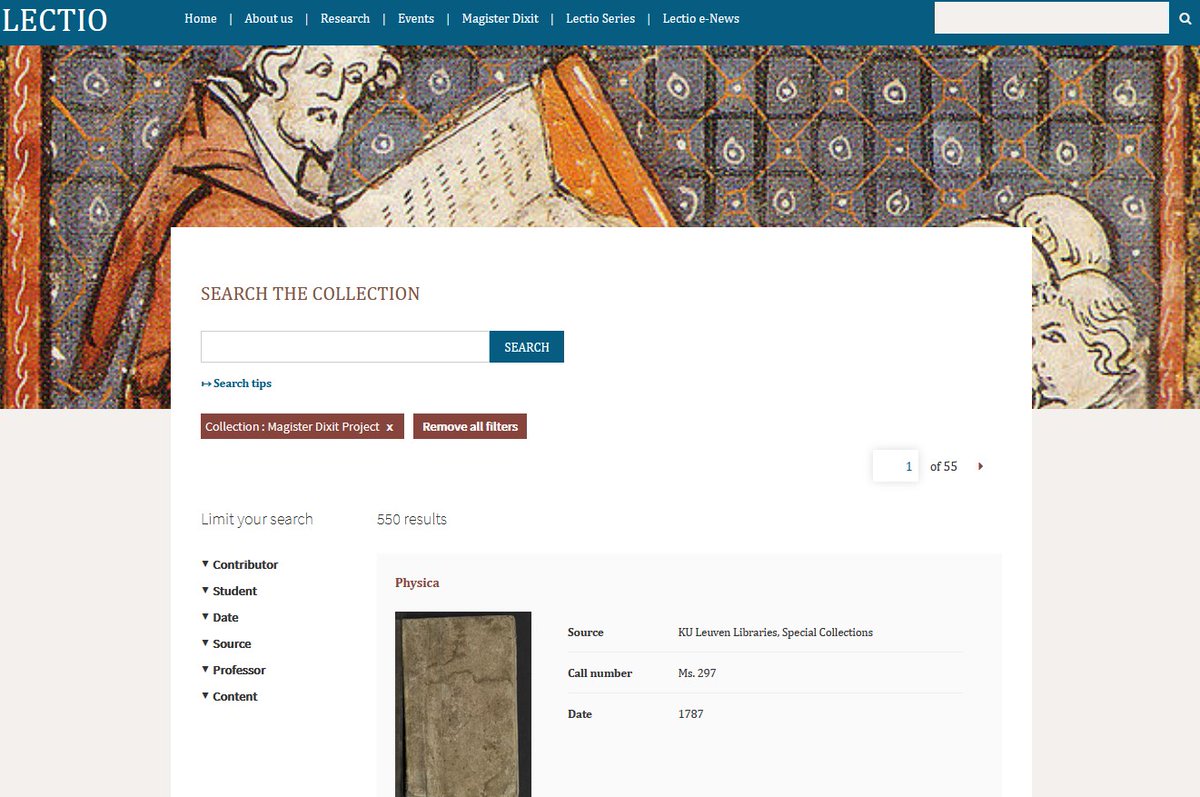Viewport: 1200px width, 797px height.
Task: Focus the top header search field
Action: [1052, 18]
